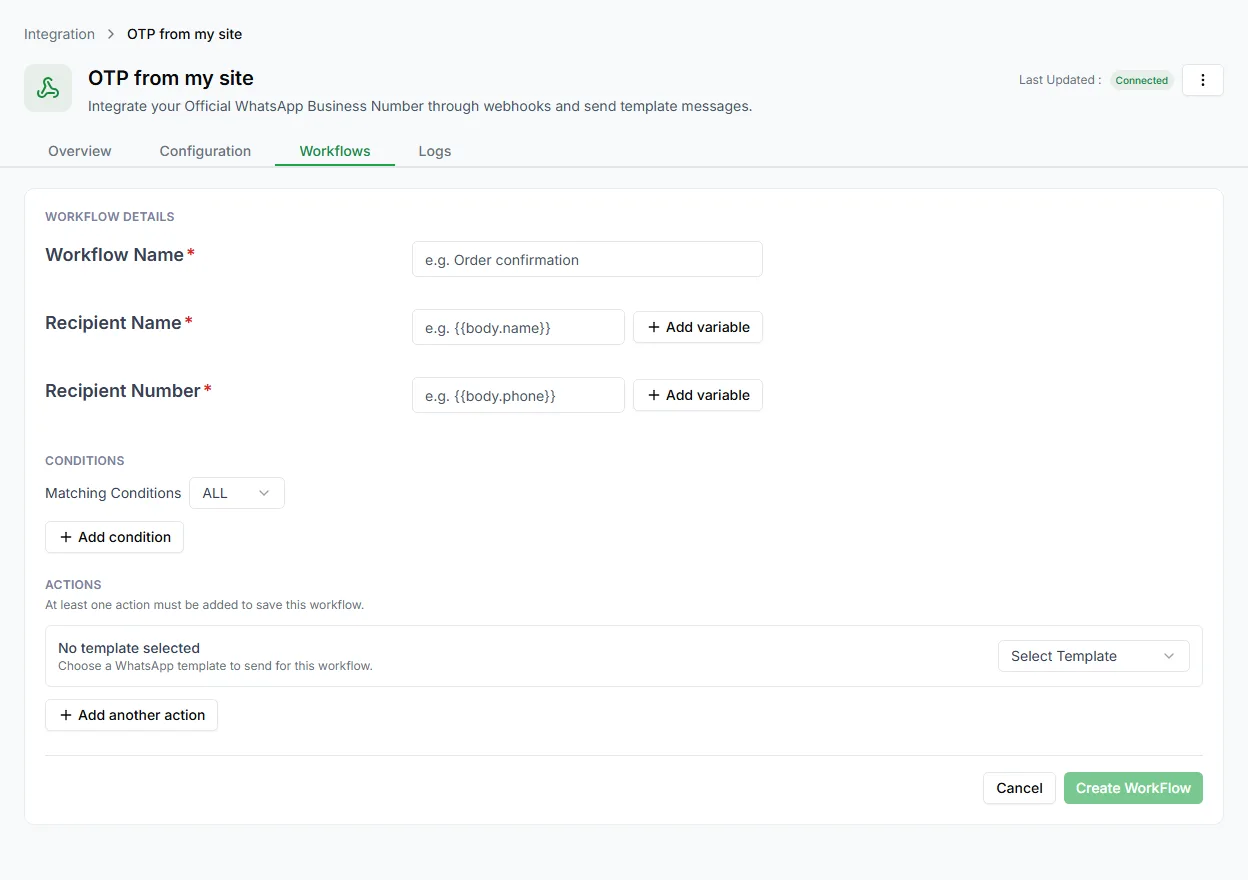Open the Logs tab

435,151
